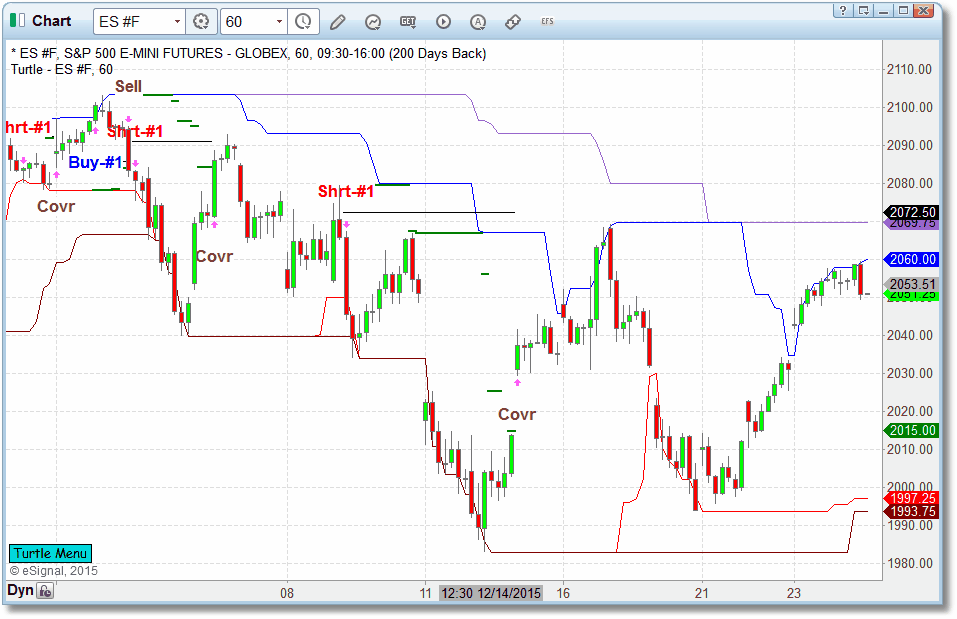Image resolution: width=957 pixels, height=619 pixels.
Task: Open the Turtle Menu button
Action: (x=50, y=554)
